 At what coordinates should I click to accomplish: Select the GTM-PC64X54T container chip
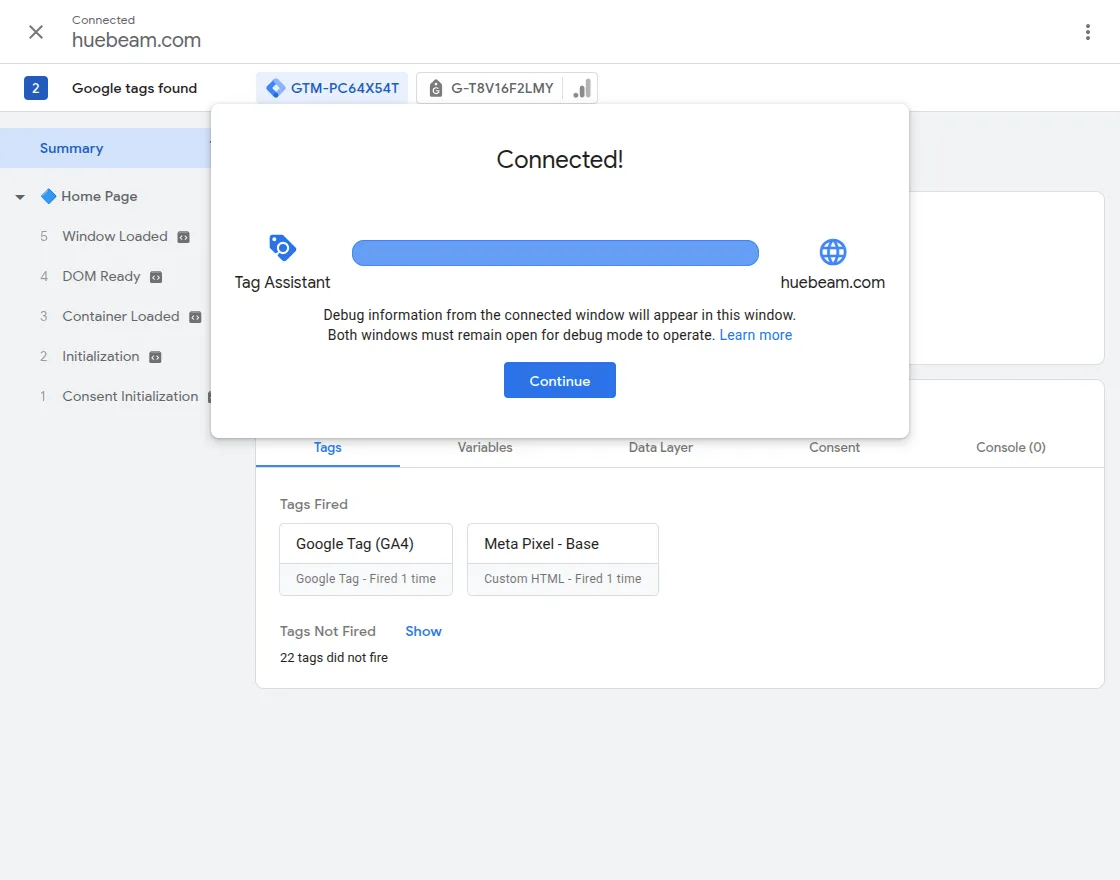332,89
